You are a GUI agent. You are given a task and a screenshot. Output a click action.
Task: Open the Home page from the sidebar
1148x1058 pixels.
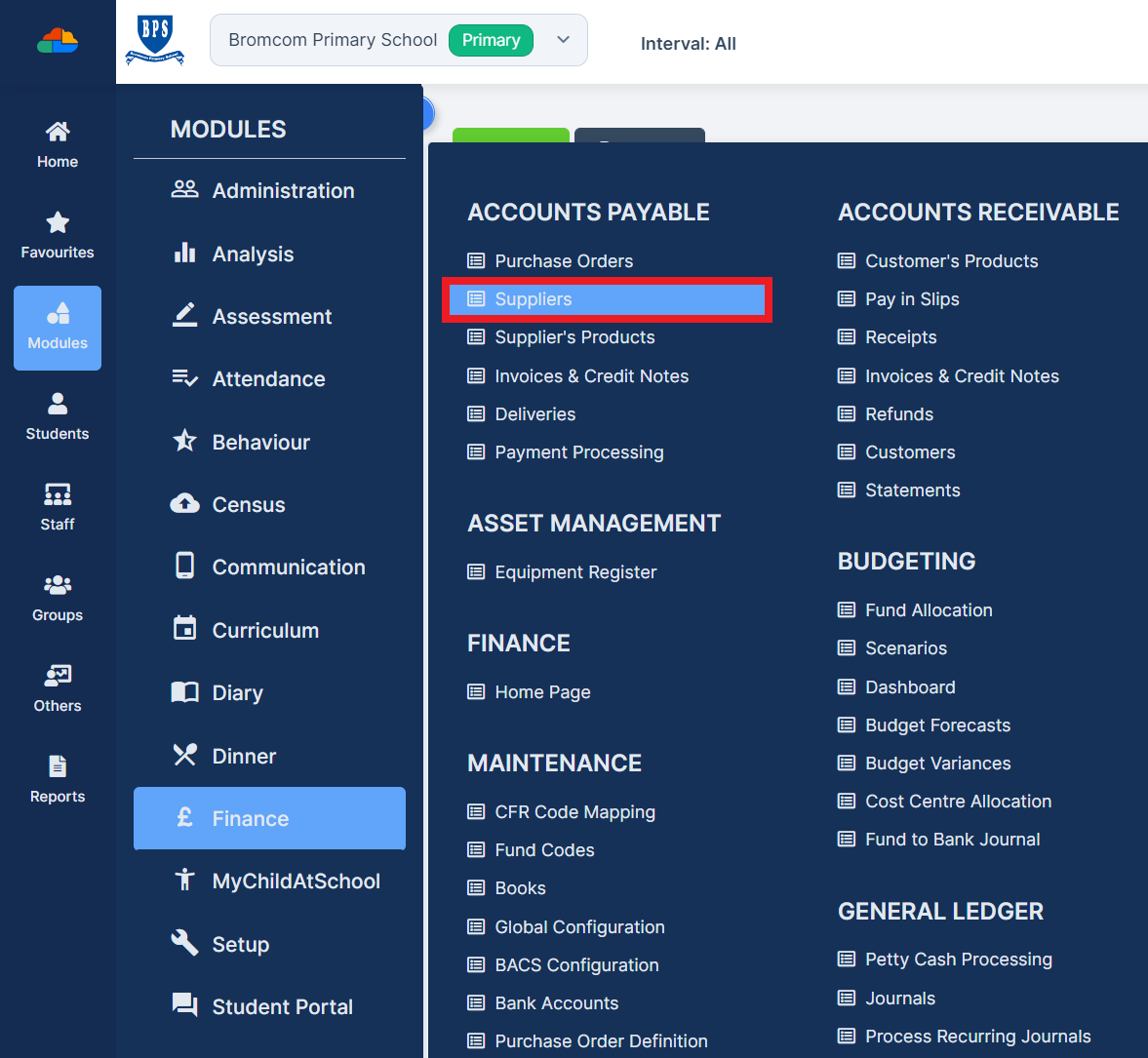click(x=57, y=144)
